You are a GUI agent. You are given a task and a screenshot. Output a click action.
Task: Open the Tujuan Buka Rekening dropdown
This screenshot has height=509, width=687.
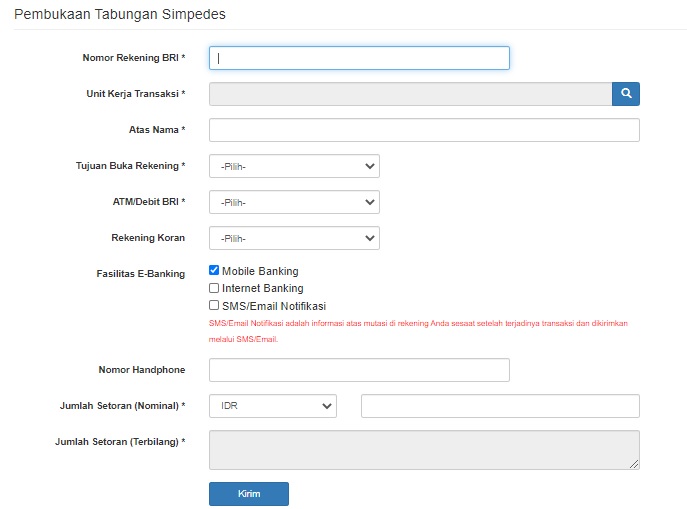[294, 166]
